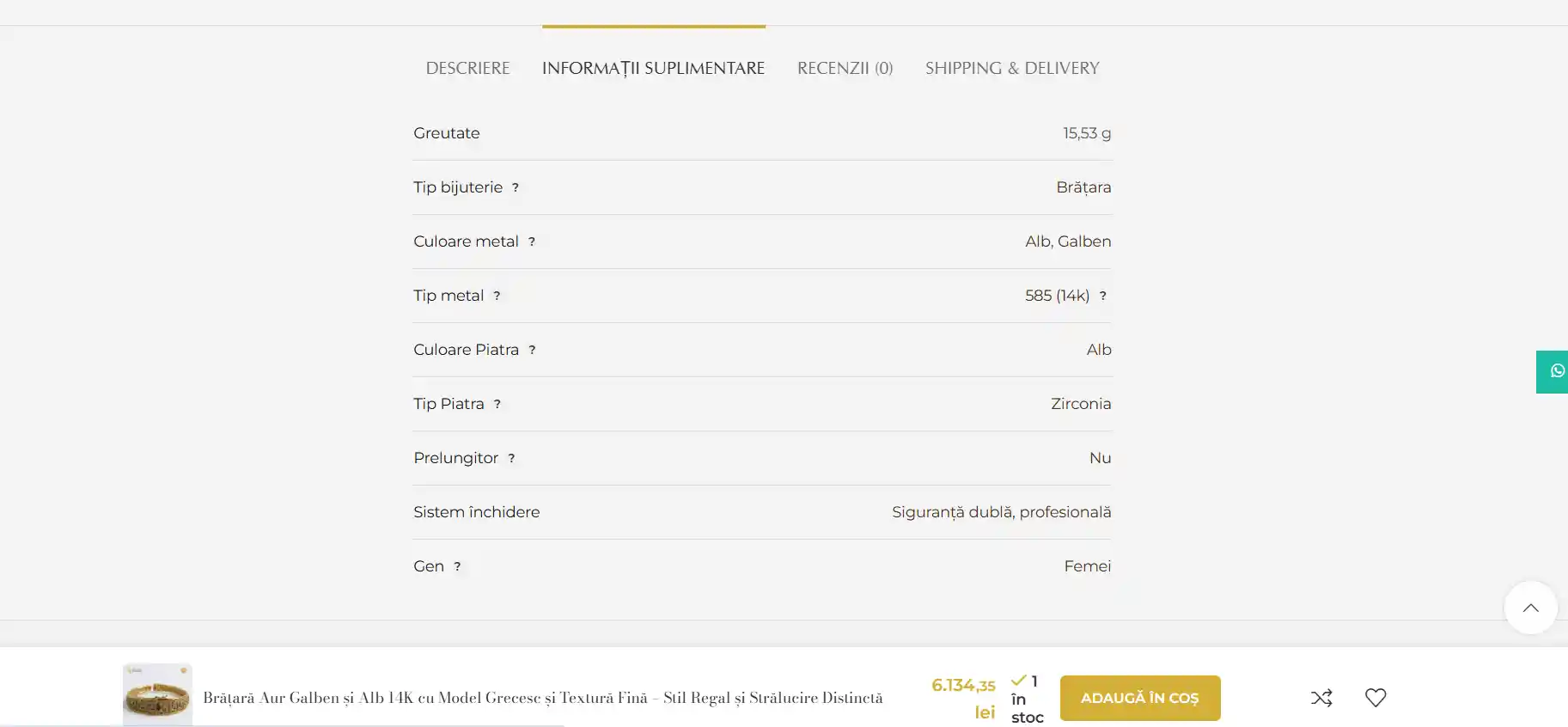The image size is (1568, 727).
Task: Click help icon next to Prelungitor
Action: [x=511, y=458]
